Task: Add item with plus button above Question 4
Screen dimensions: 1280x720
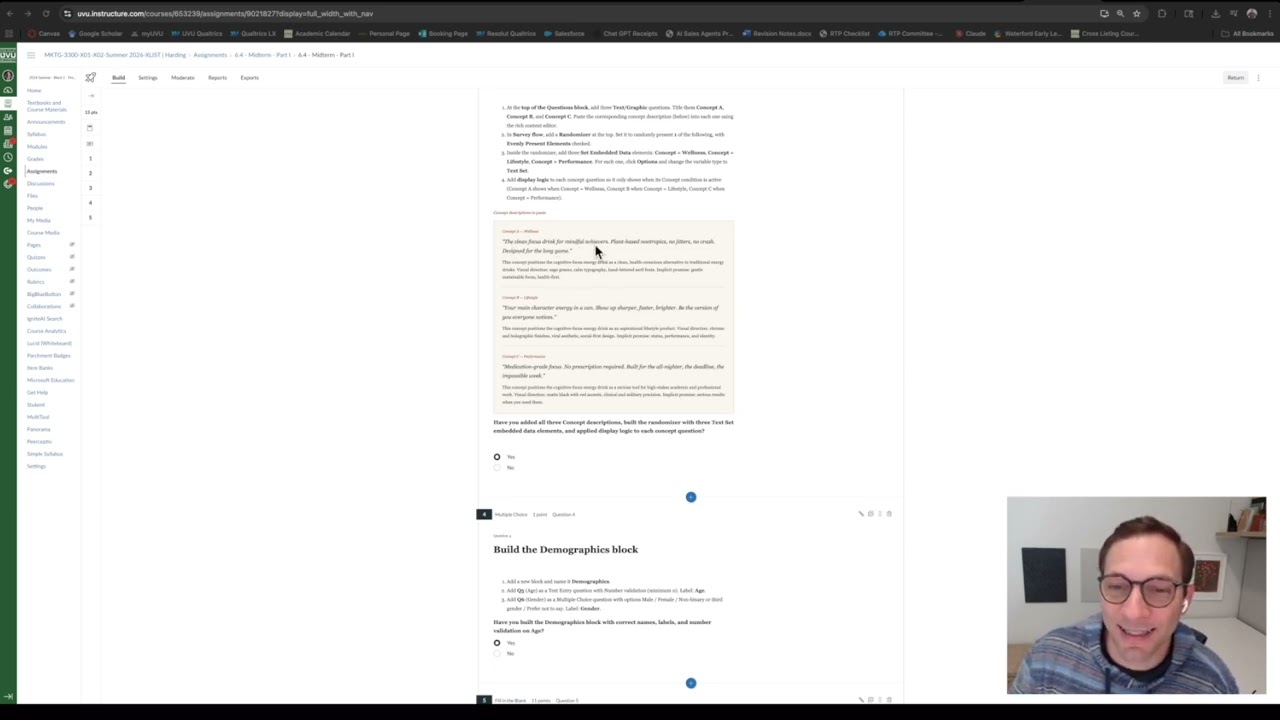Action: pos(691,497)
